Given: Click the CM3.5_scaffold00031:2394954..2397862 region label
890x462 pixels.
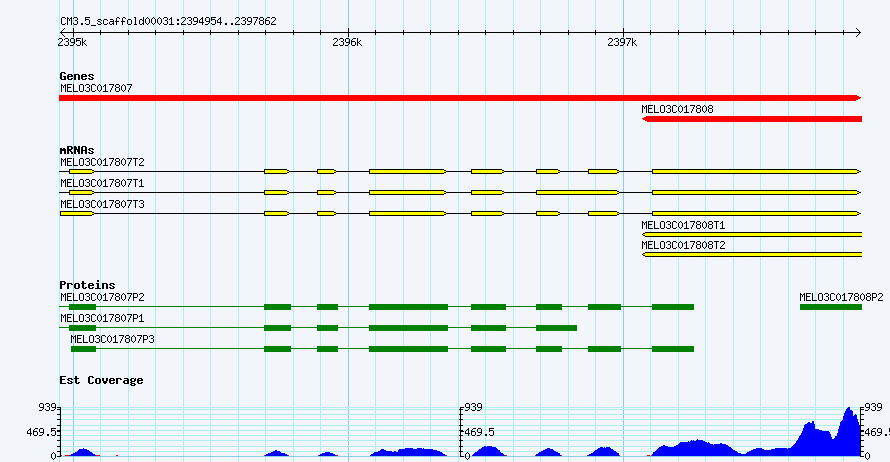Looking at the screenshot, I should click(x=168, y=21).
